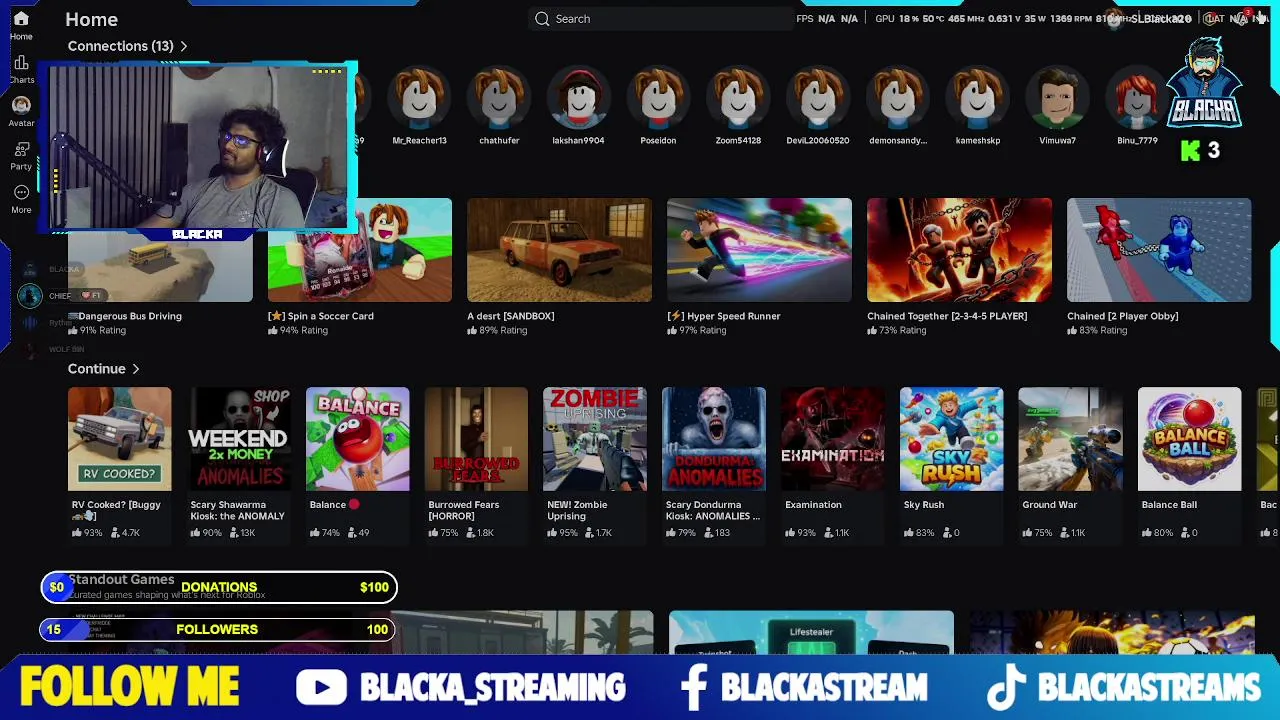
Task: Click 83% Rating under Chained 2 Player
Action: coord(1096,330)
